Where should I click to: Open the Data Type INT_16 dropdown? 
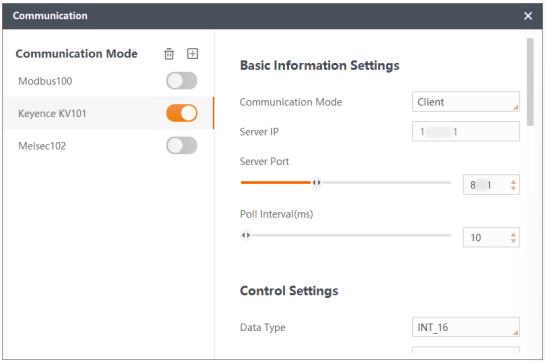[x=466, y=327]
